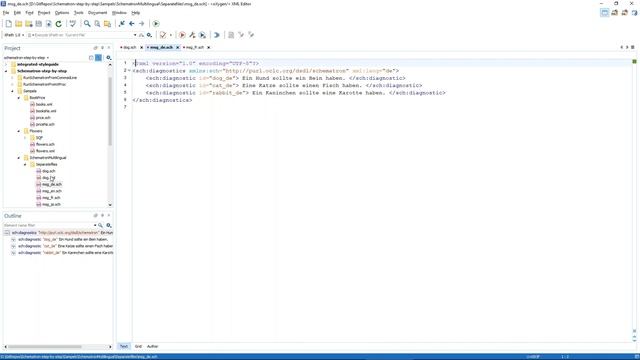
Task: Open the Document menu
Action: coord(98,13)
